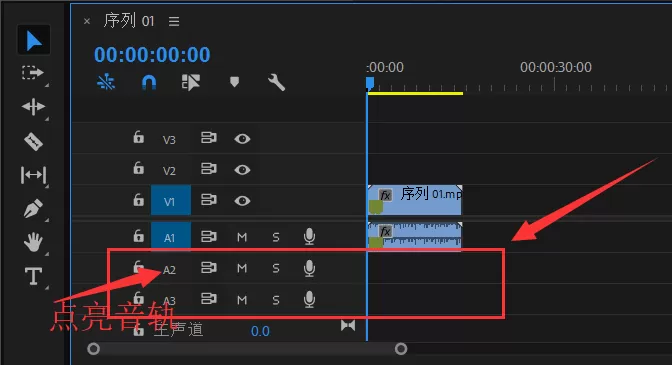Enable voice-over record on A2

click(x=309, y=268)
